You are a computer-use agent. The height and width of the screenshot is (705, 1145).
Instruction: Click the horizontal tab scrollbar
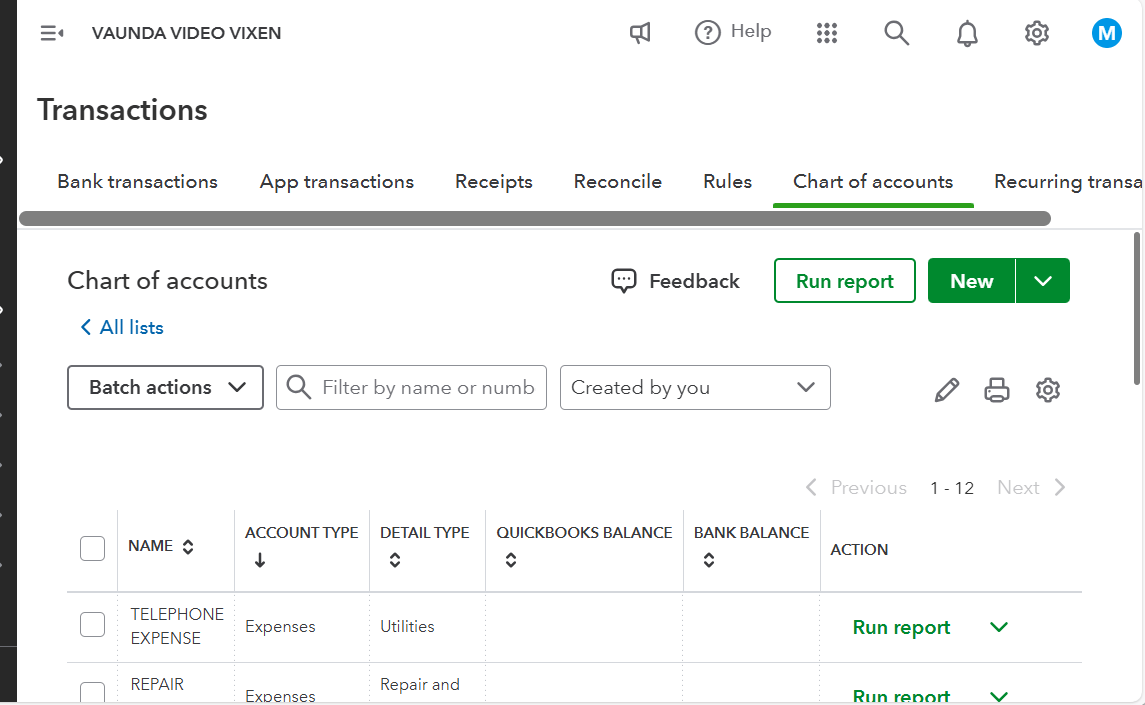[x=535, y=218]
